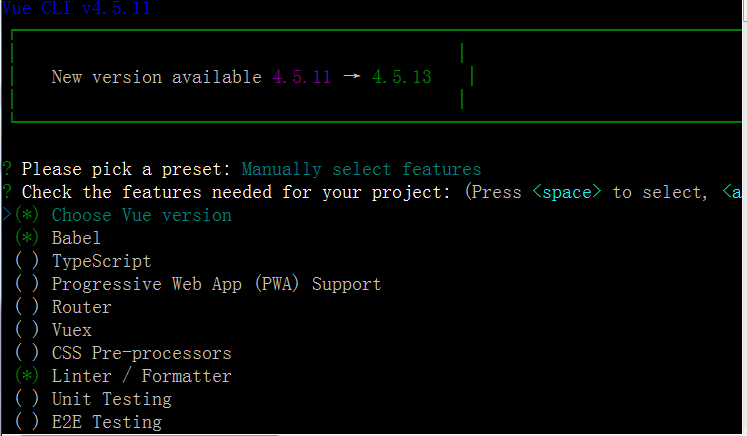The height and width of the screenshot is (436, 747).
Task: Toggle the Choose Vue version checkbox
Action: pyautogui.click(x=27, y=215)
